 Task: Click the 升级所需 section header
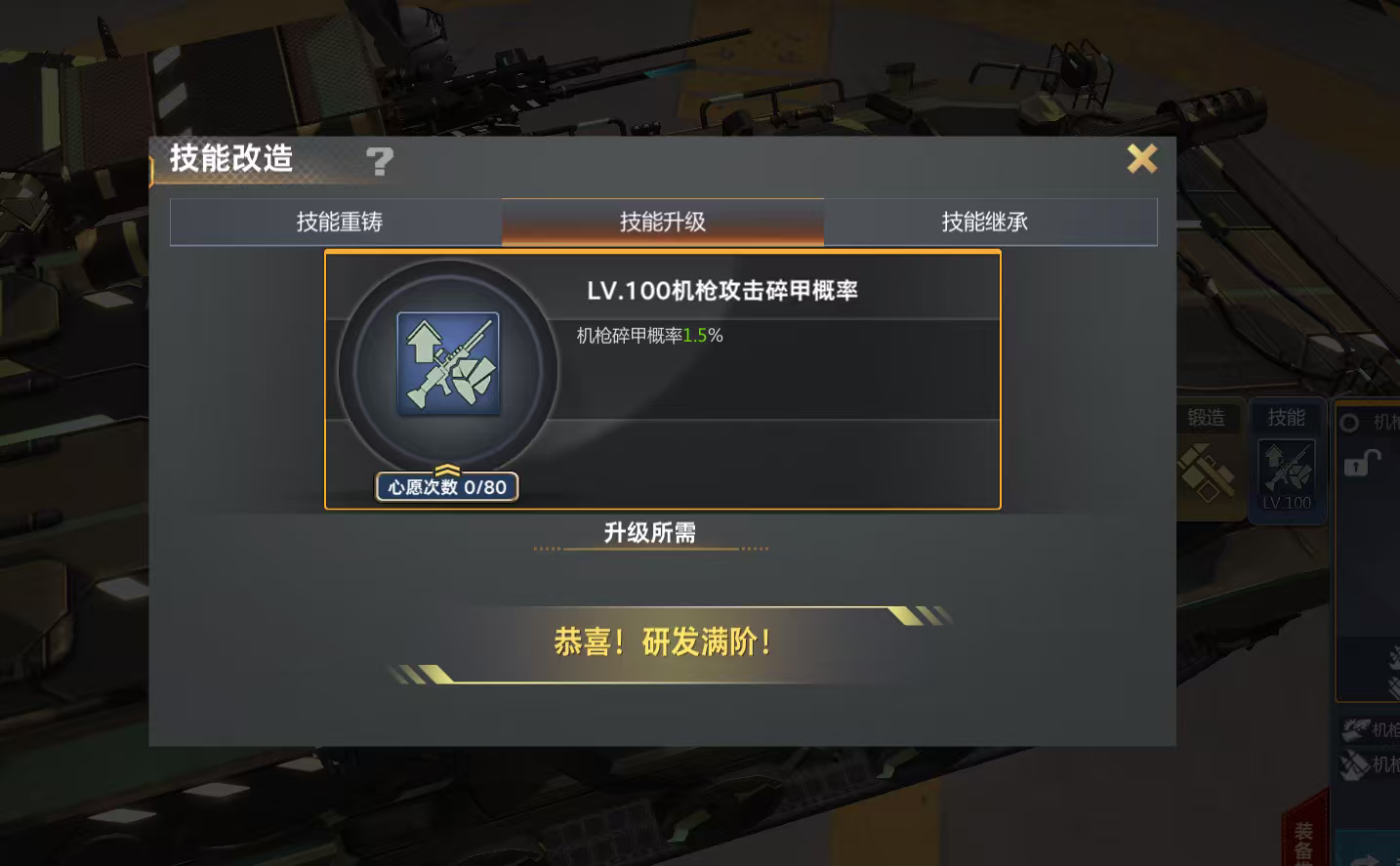(x=650, y=533)
